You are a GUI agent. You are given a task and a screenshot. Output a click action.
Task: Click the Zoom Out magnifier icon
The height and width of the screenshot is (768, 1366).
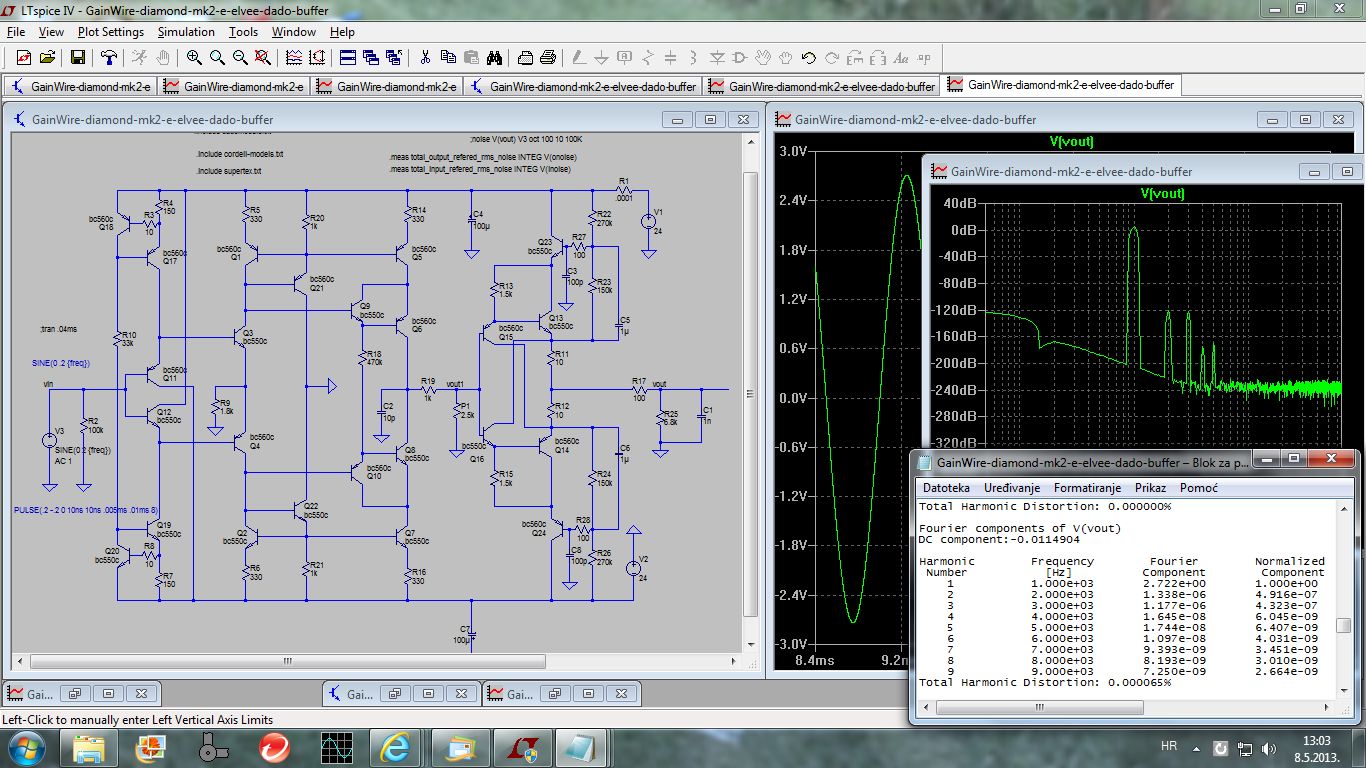(241, 58)
